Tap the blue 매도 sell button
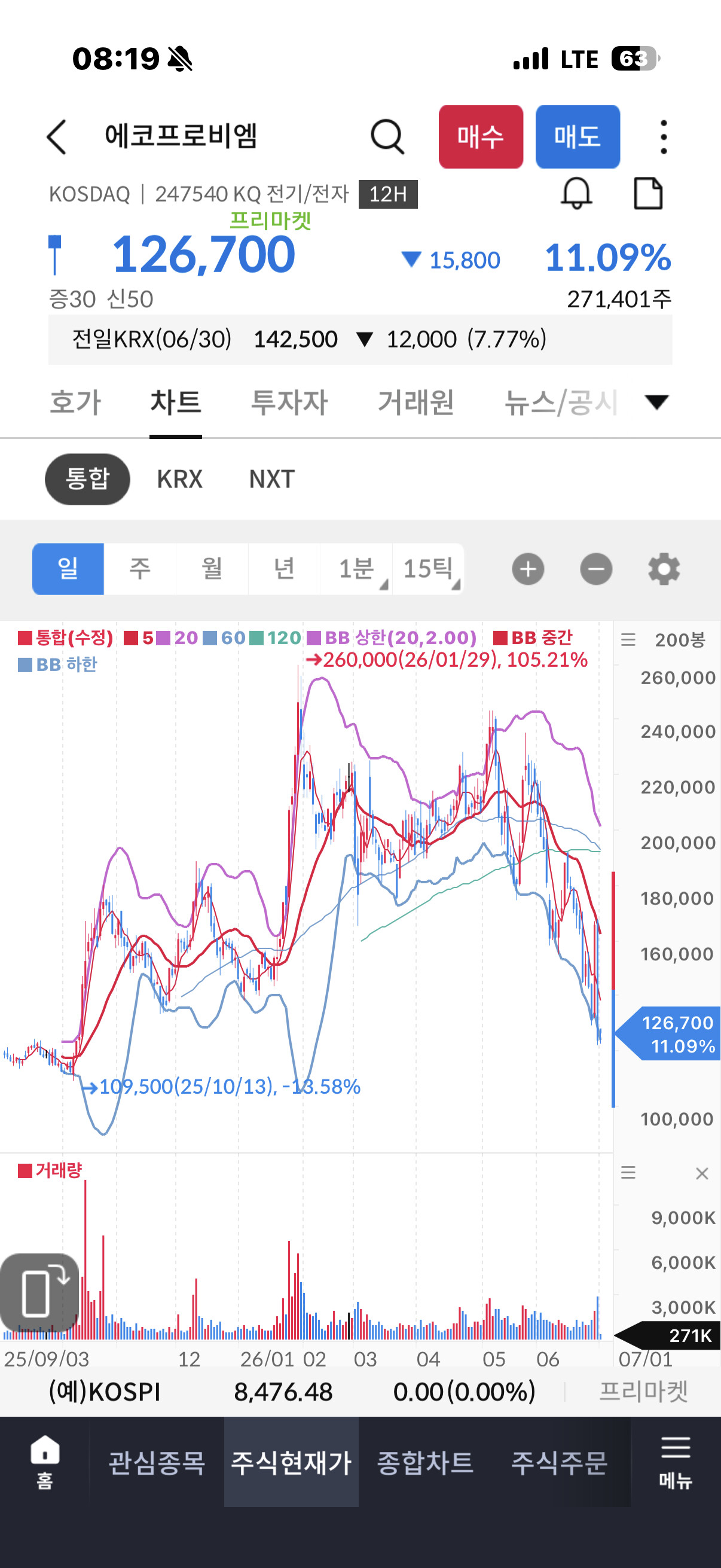This screenshot has height=1568, width=721. 578,136
